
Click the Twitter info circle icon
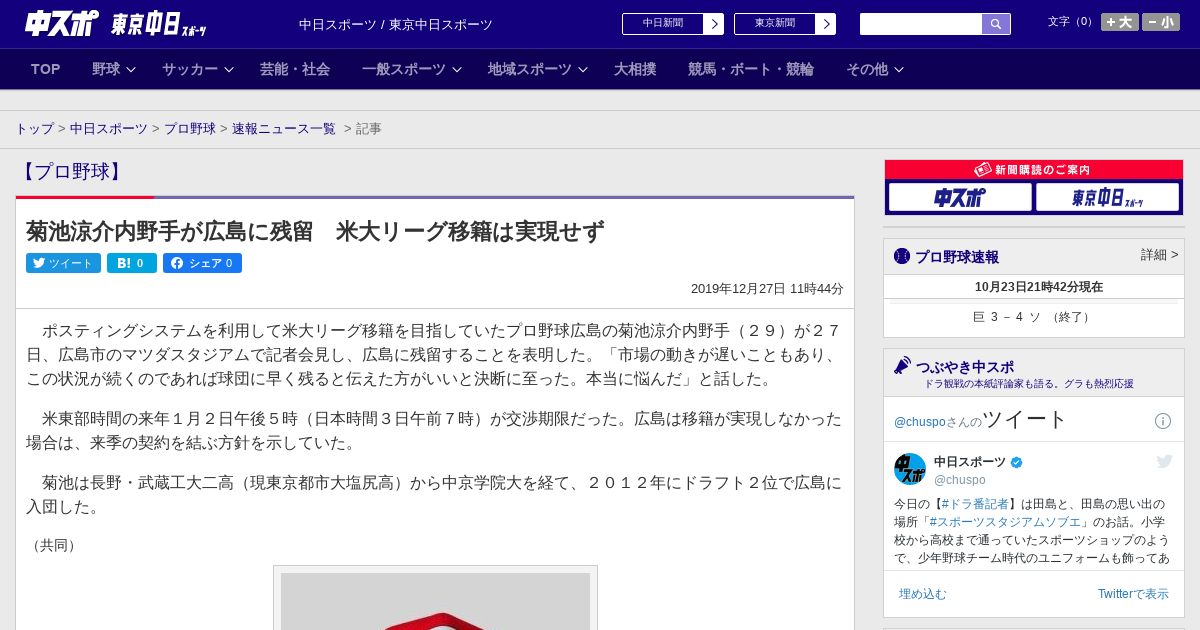[1163, 421]
